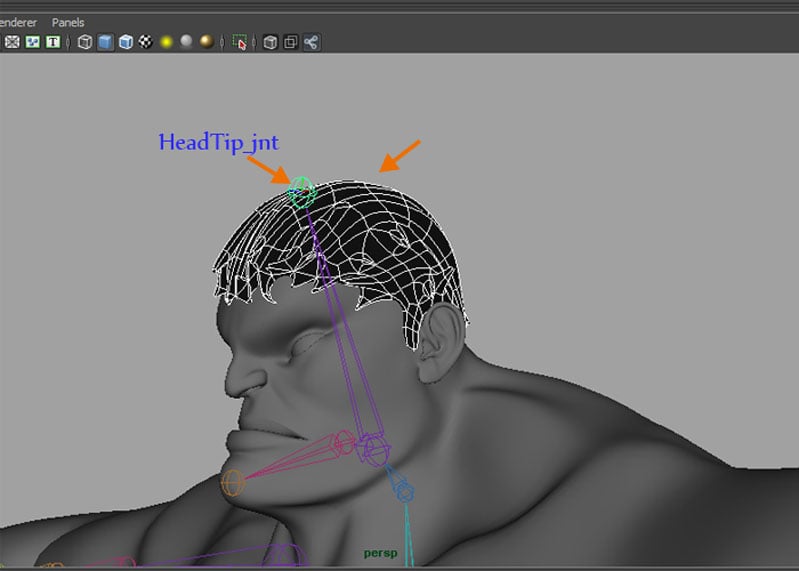Open the Renderer menu
The image size is (799, 571).
coord(18,22)
